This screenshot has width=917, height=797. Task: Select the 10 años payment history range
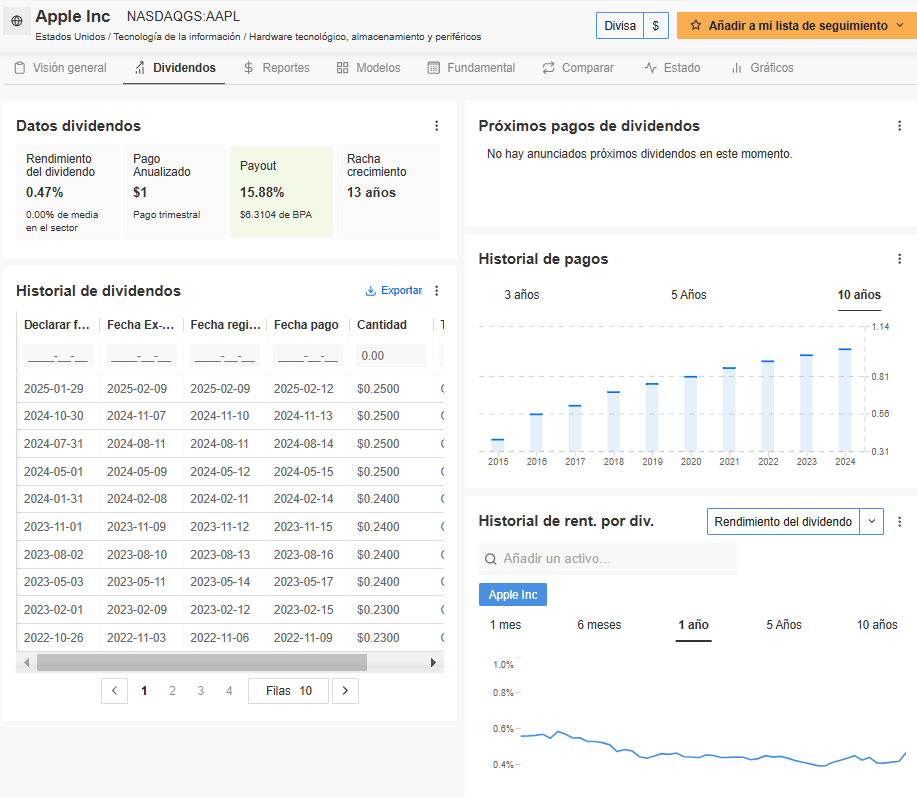pyautogui.click(x=859, y=295)
